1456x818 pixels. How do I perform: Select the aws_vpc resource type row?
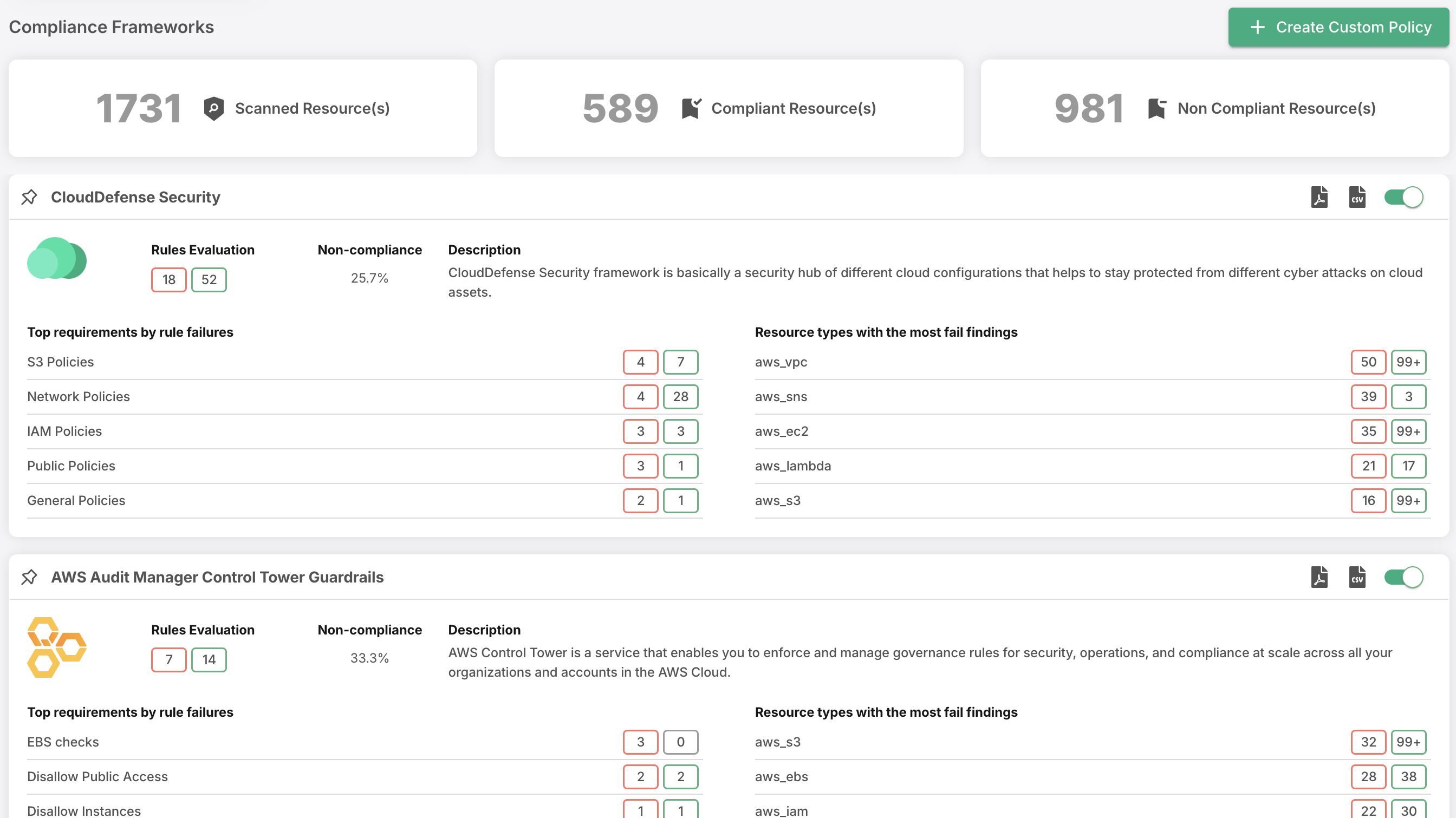(781, 362)
